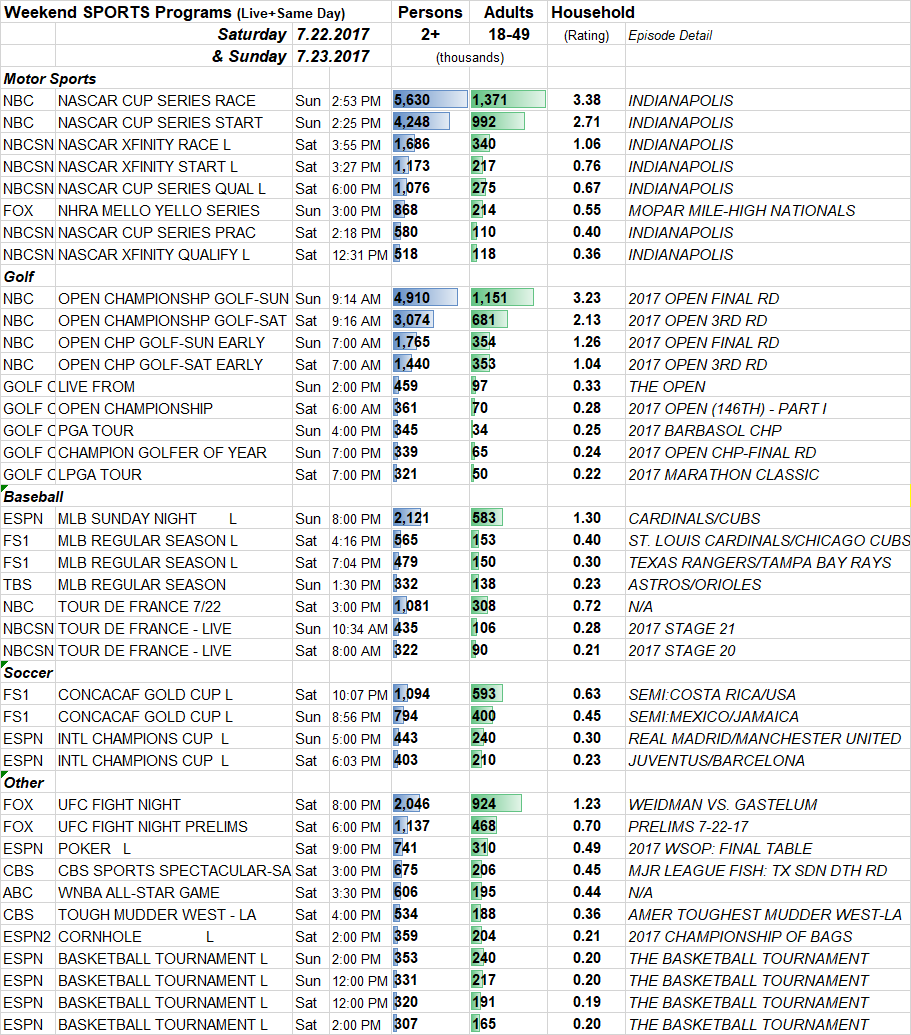Click 'OPEN CHAMPIONSHP GOLF-SUN' cell

pos(173,298)
